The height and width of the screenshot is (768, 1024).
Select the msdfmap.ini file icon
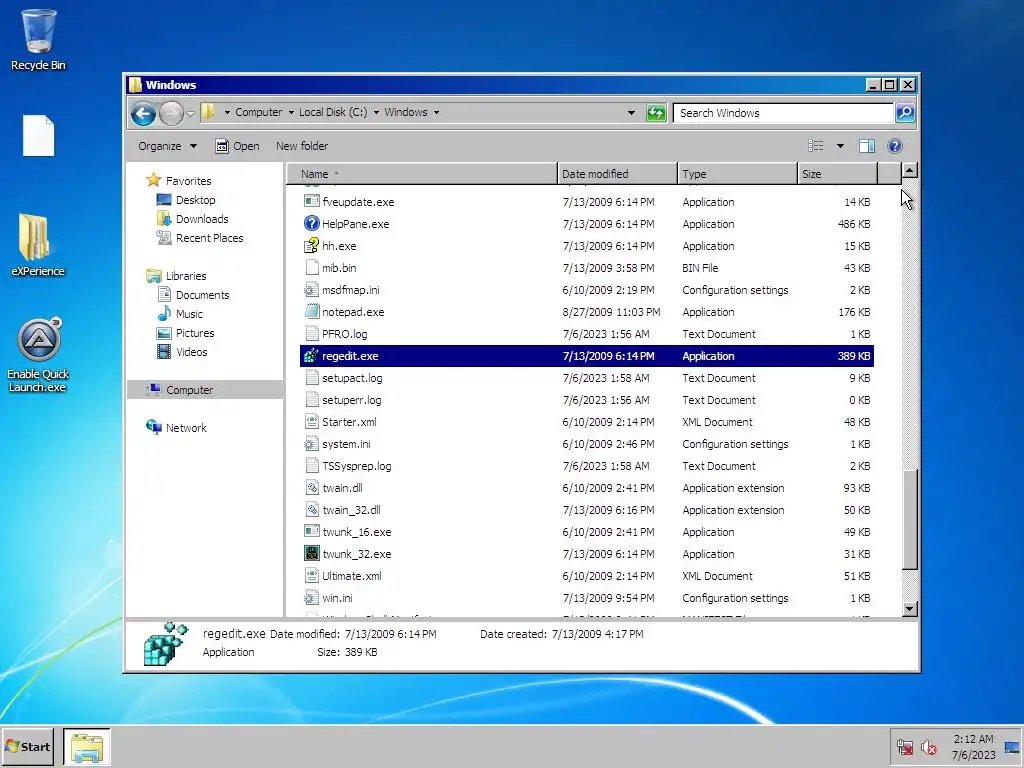tap(312, 290)
